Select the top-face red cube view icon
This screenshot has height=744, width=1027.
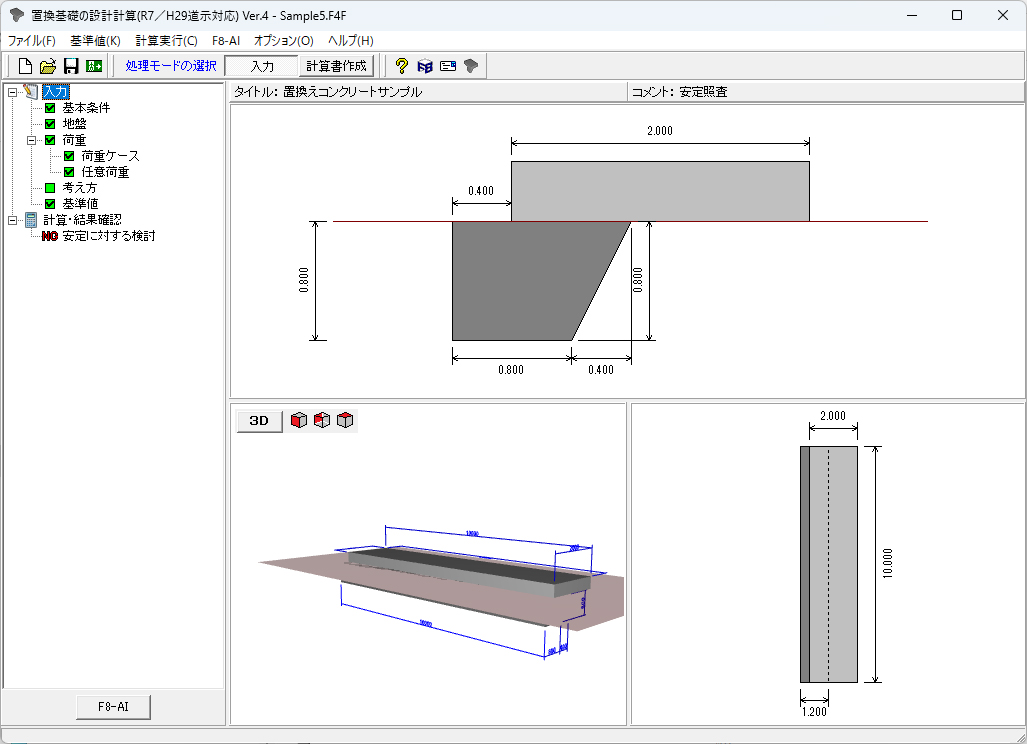coord(345,420)
